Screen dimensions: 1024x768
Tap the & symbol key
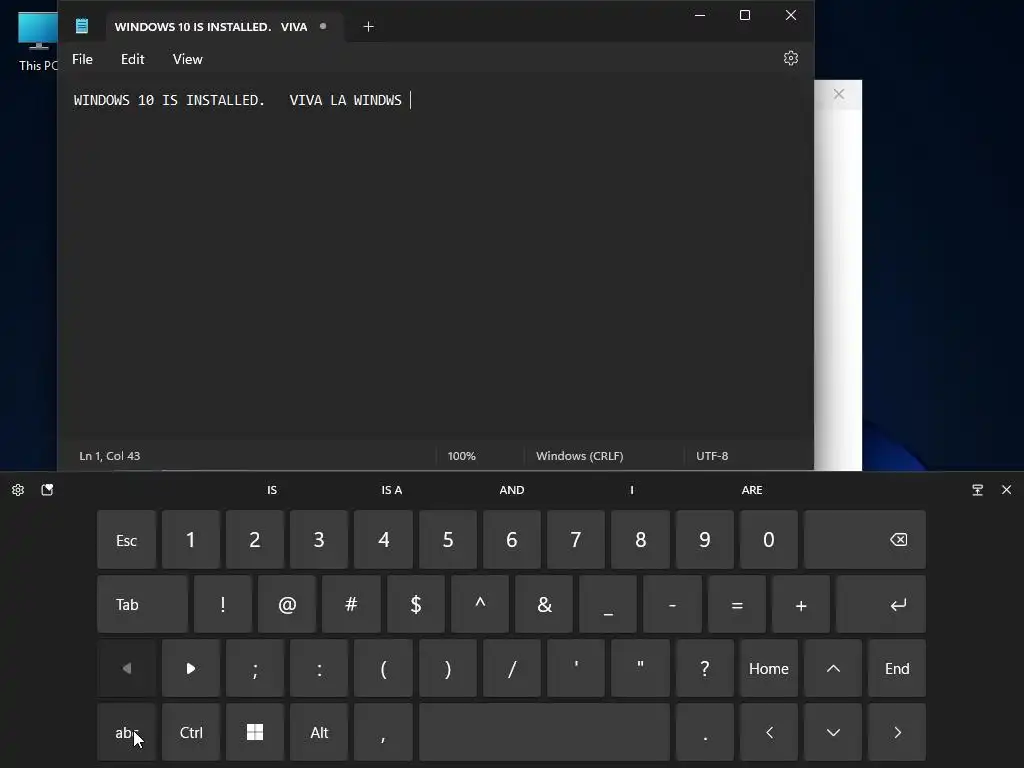(x=544, y=604)
